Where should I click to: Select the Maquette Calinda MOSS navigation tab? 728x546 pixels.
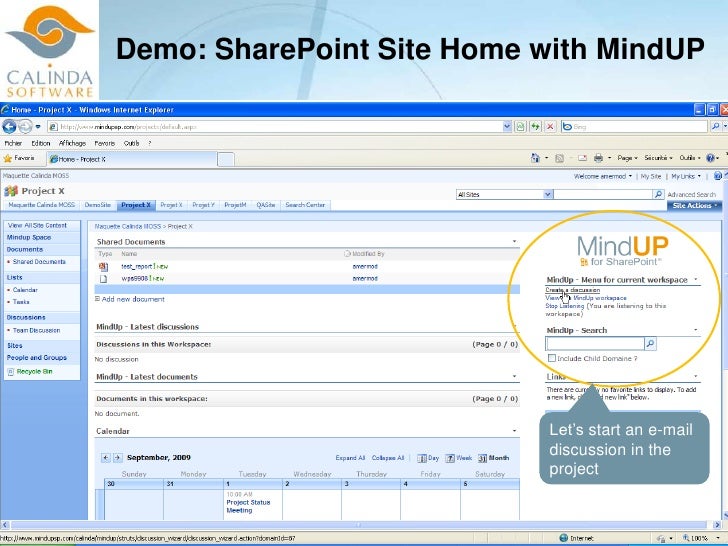point(41,205)
